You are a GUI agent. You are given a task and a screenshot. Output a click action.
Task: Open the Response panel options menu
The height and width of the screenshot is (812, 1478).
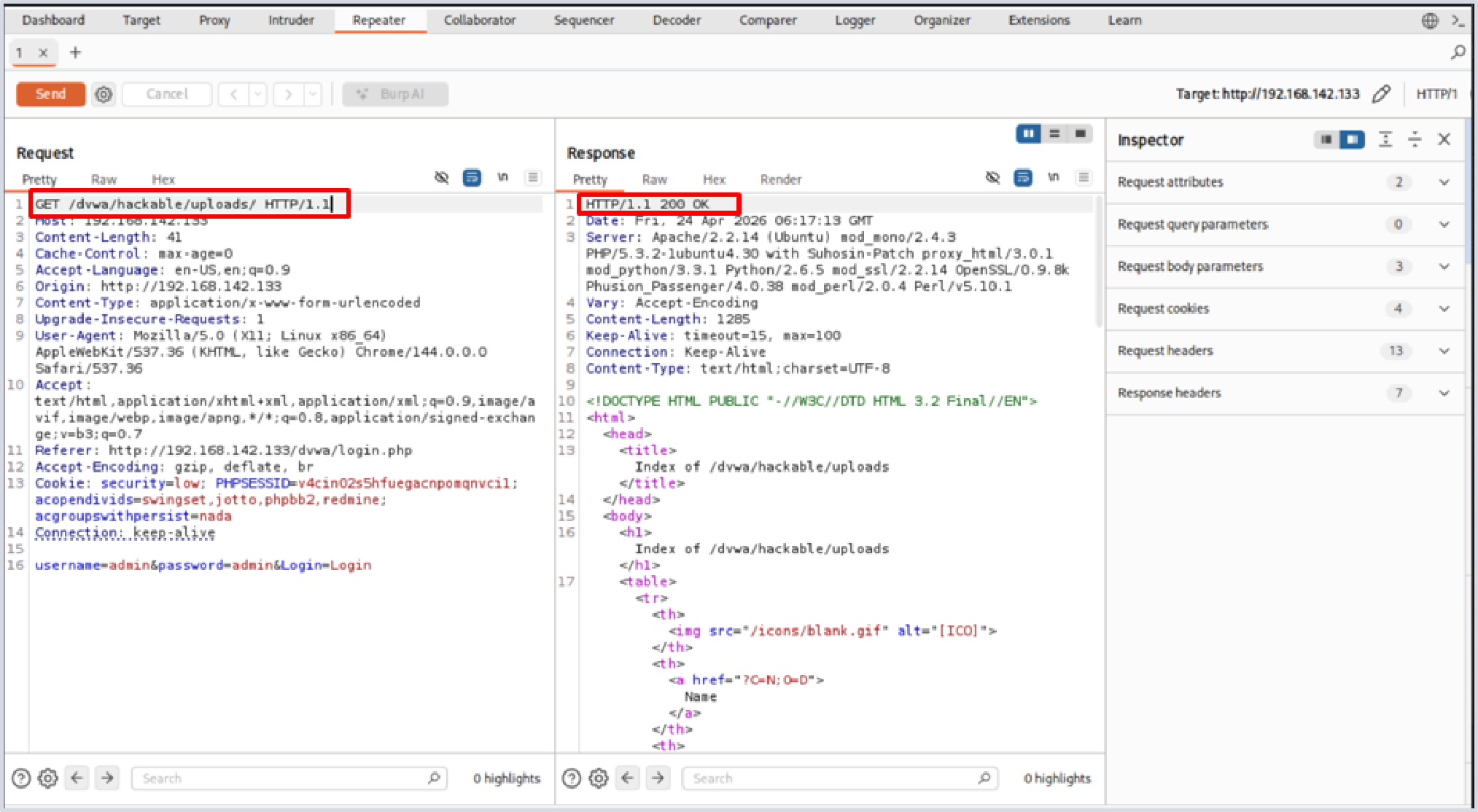(1084, 178)
